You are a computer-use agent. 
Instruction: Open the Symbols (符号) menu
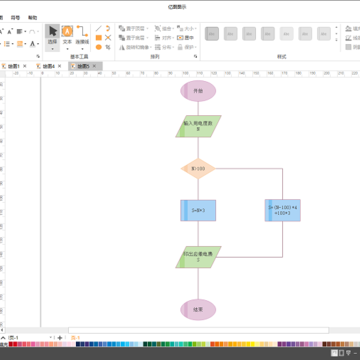15,18
